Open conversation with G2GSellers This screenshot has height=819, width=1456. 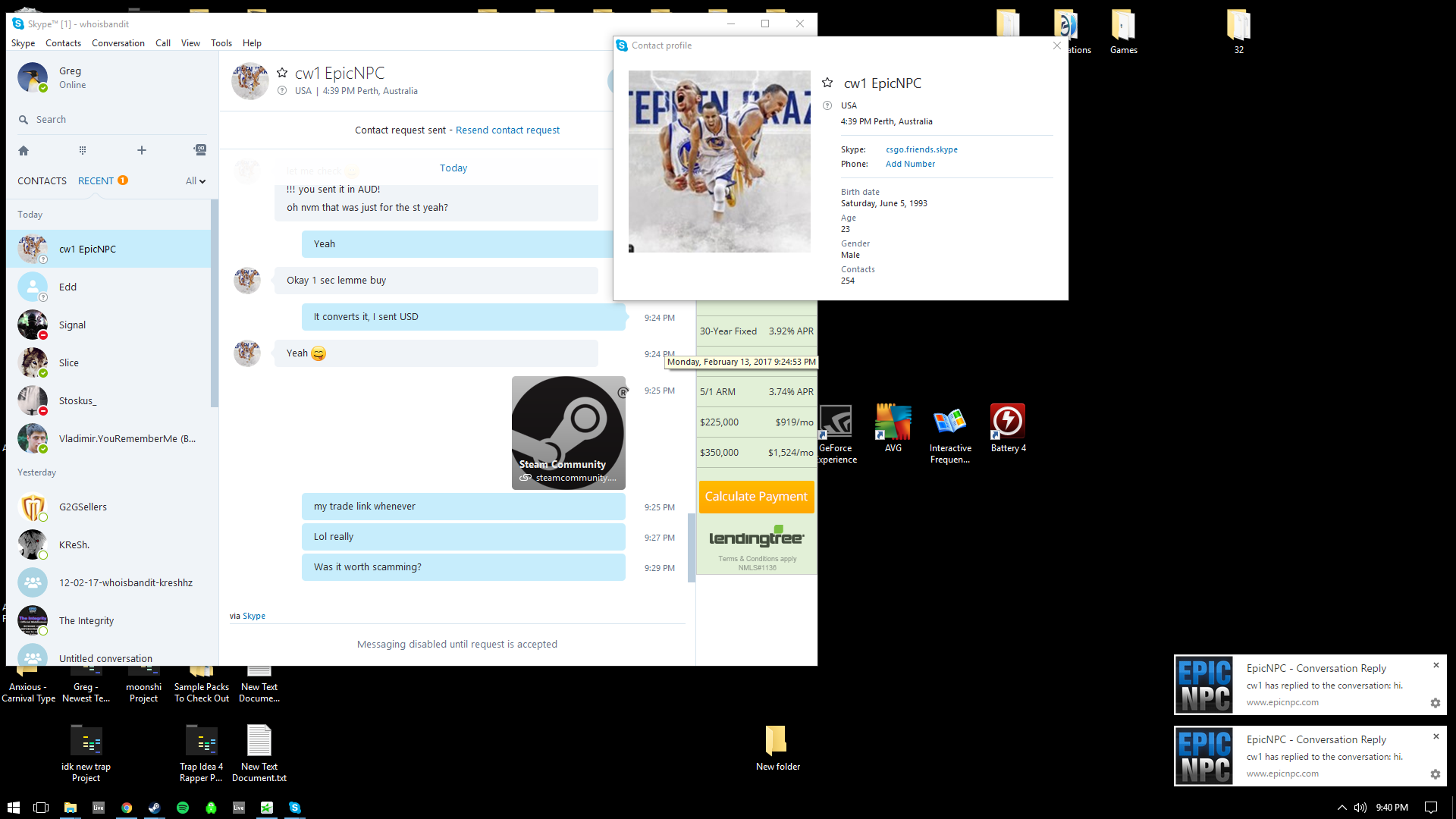(108, 507)
